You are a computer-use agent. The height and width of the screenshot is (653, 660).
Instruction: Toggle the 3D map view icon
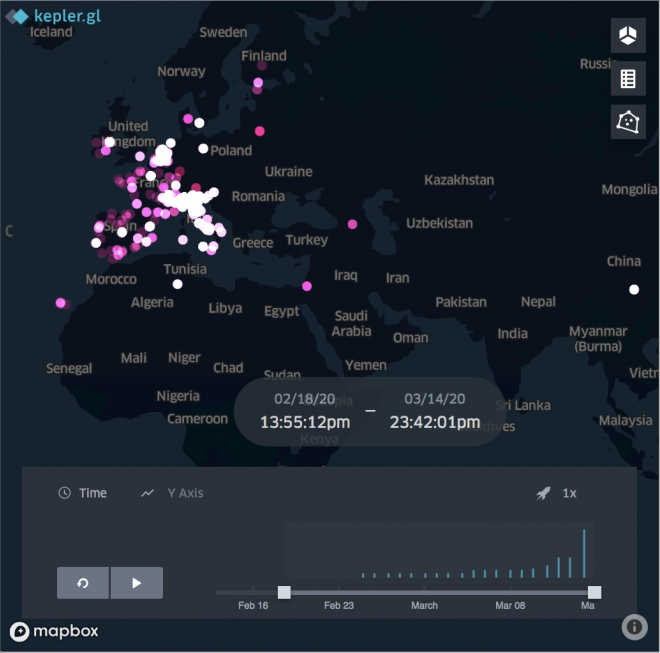(x=628, y=36)
